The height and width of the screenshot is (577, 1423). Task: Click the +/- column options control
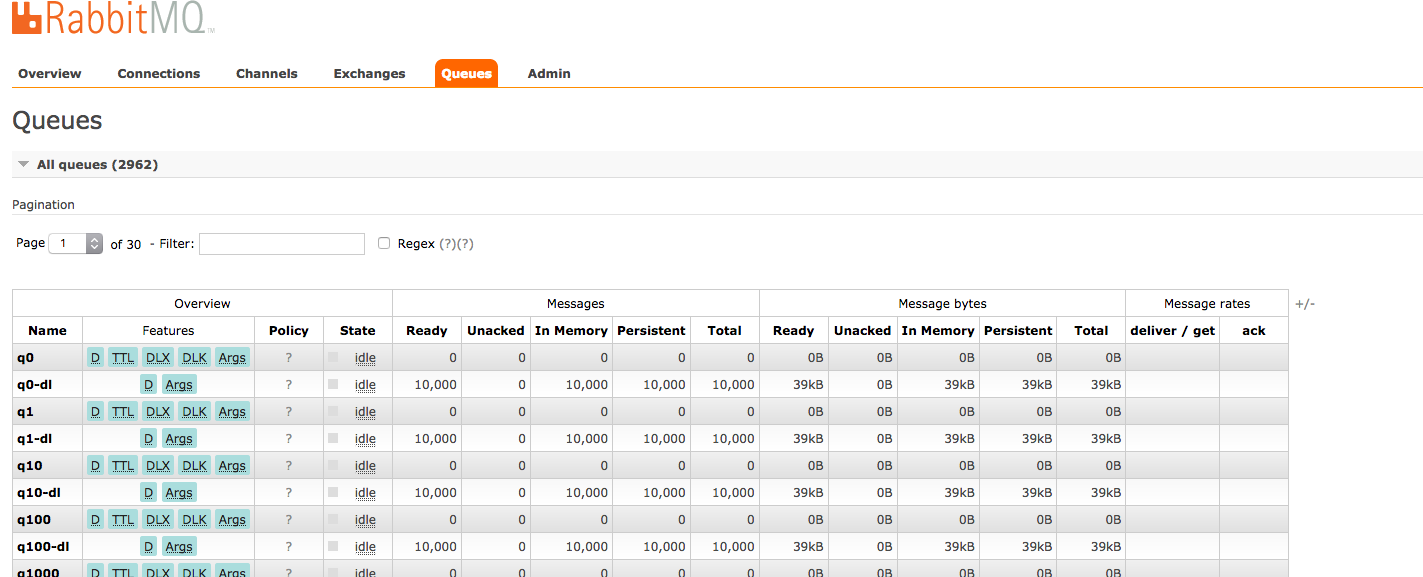coord(1305,303)
